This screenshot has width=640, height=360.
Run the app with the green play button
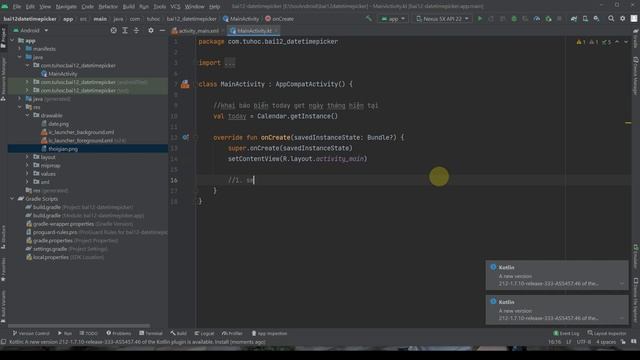coord(480,19)
